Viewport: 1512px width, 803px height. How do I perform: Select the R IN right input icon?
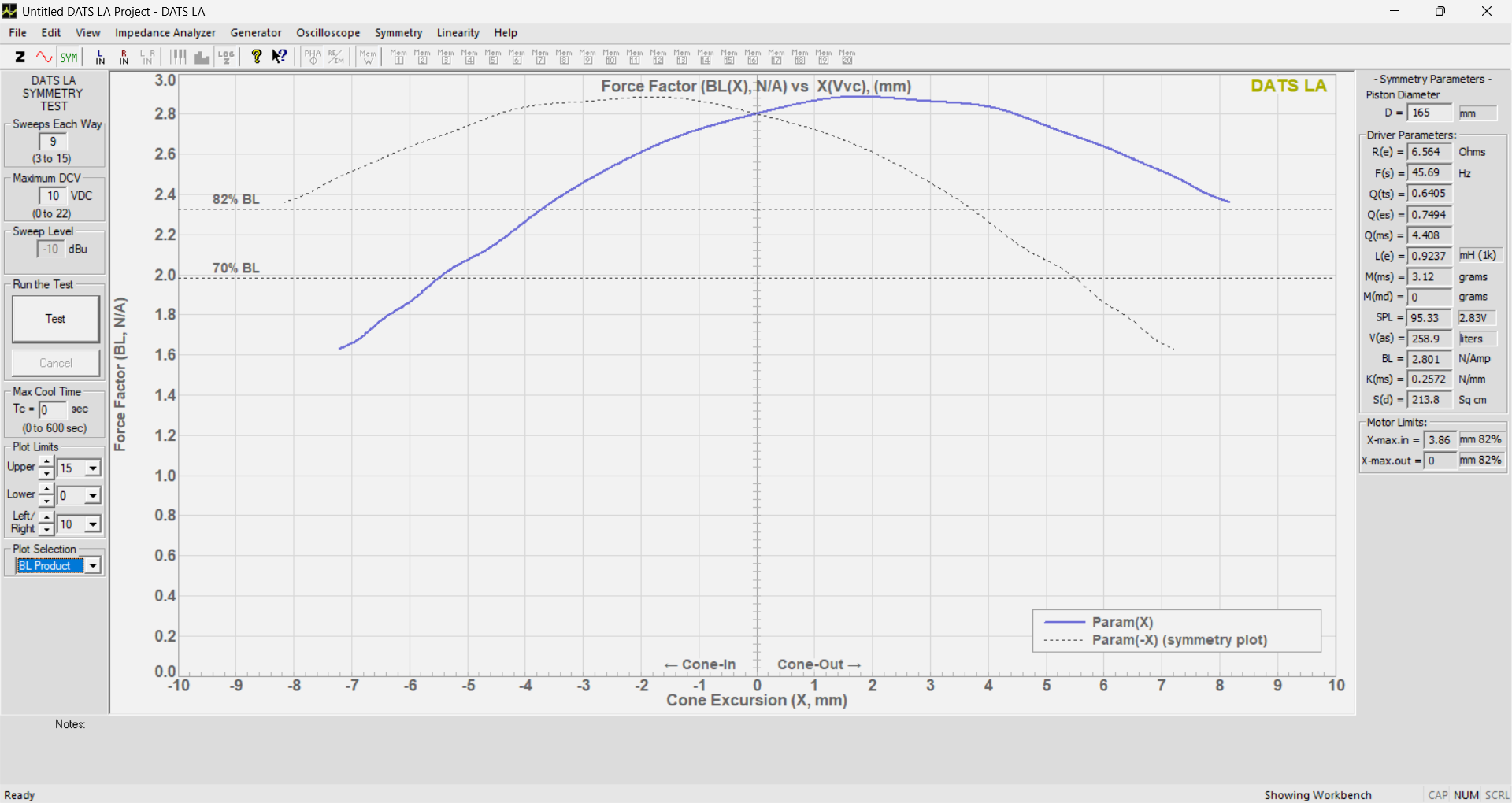[124, 57]
